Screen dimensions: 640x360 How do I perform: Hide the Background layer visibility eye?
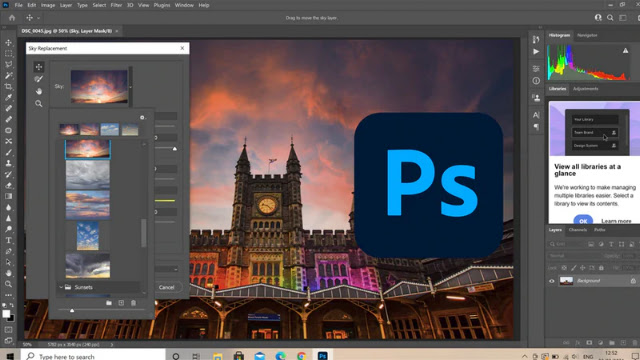pos(551,281)
